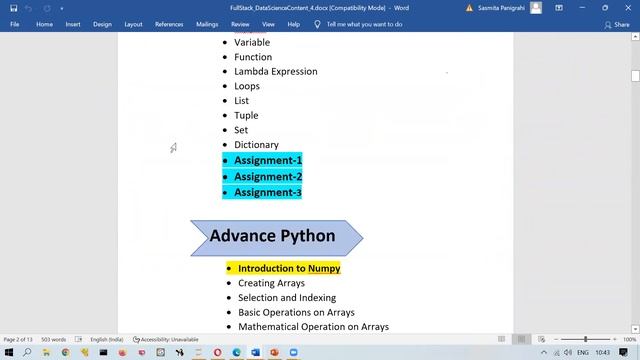This screenshot has width=640, height=360.
Task: Open PowerPoint from the taskbar
Action: (274, 352)
